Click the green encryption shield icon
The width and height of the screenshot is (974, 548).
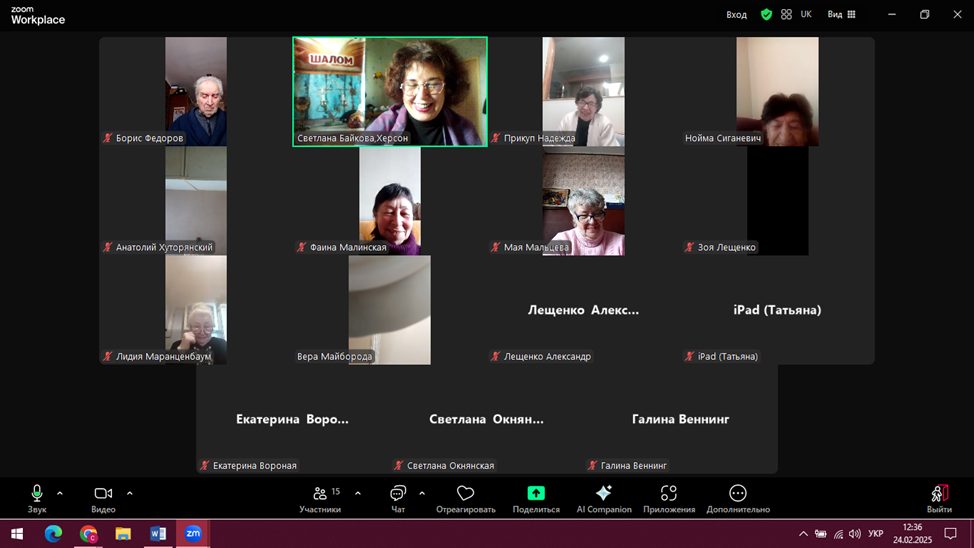pos(766,15)
